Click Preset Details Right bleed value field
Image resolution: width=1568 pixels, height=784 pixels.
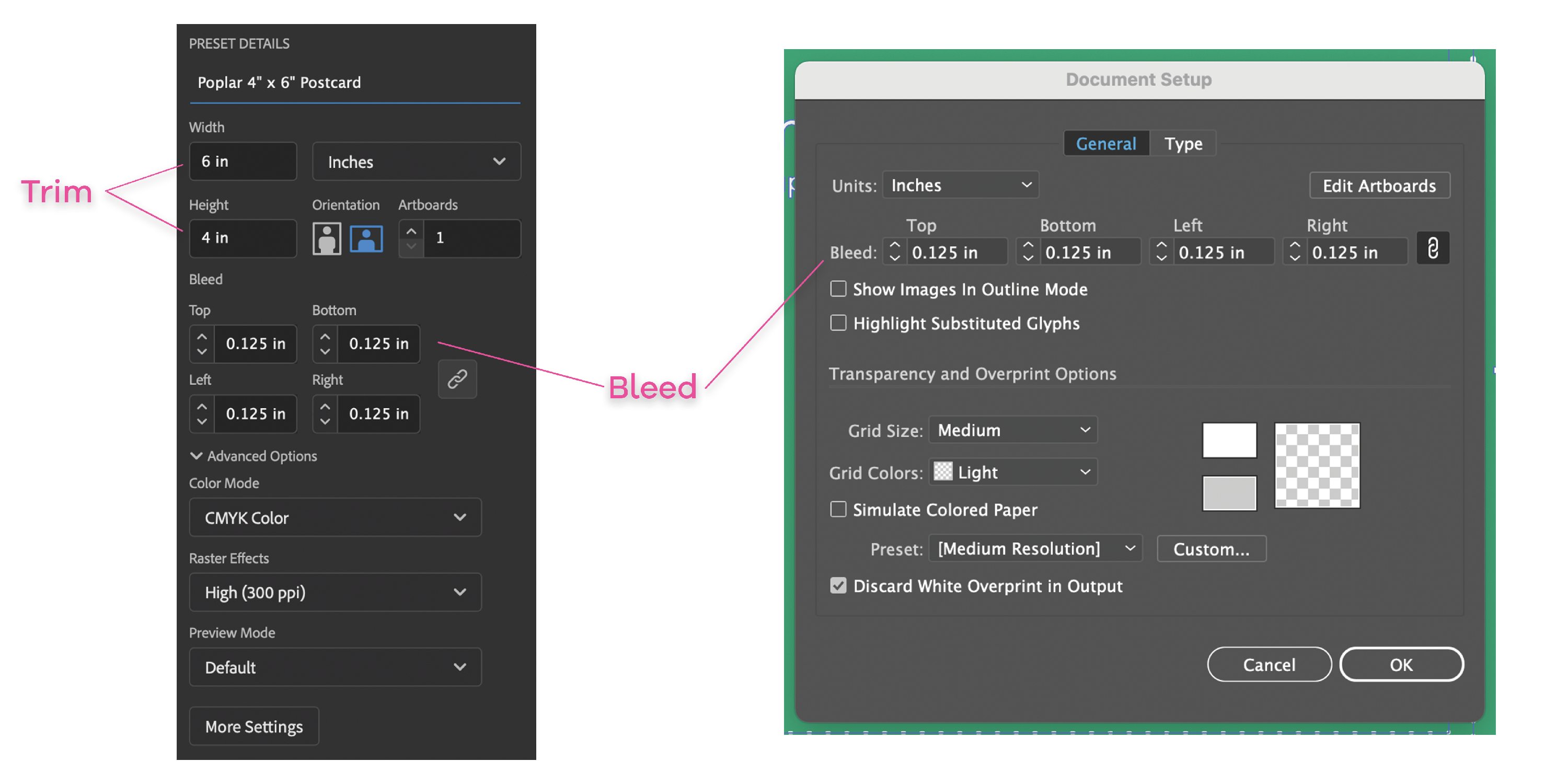(378, 414)
